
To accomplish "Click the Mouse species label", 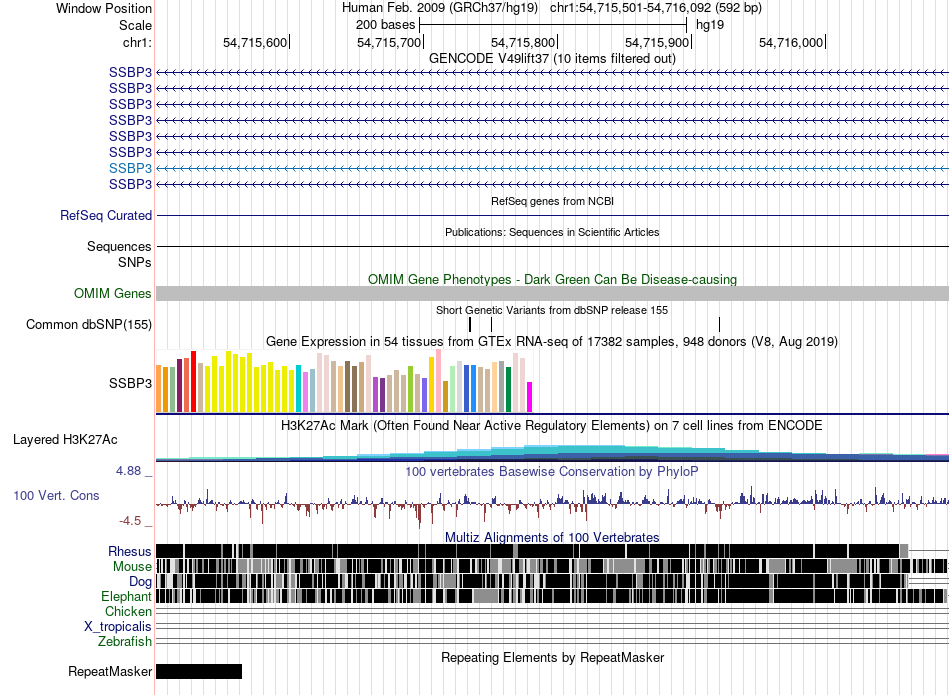I will pyautogui.click(x=132, y=567).
